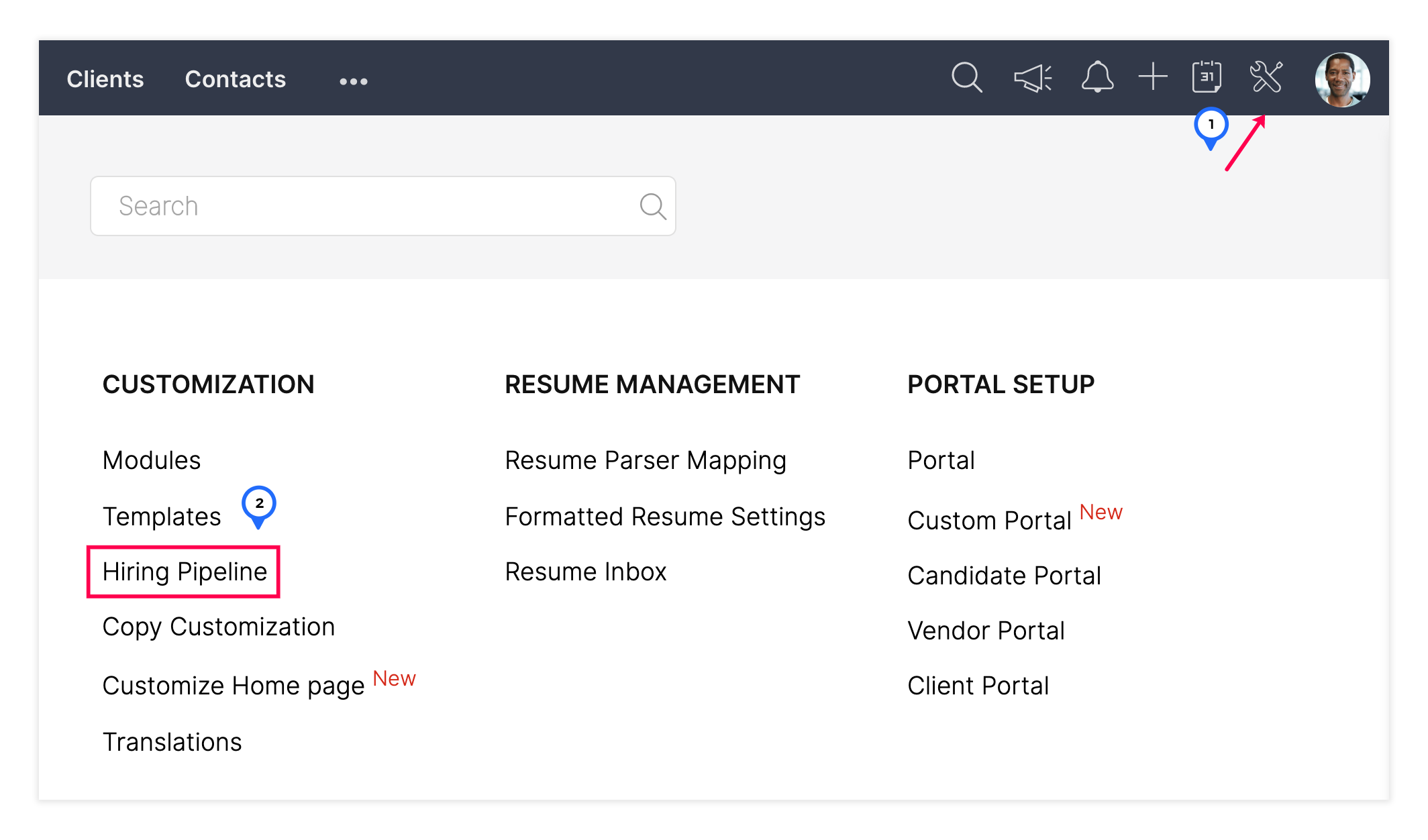Expand the three-dots more modules menu

pos(353,81)
